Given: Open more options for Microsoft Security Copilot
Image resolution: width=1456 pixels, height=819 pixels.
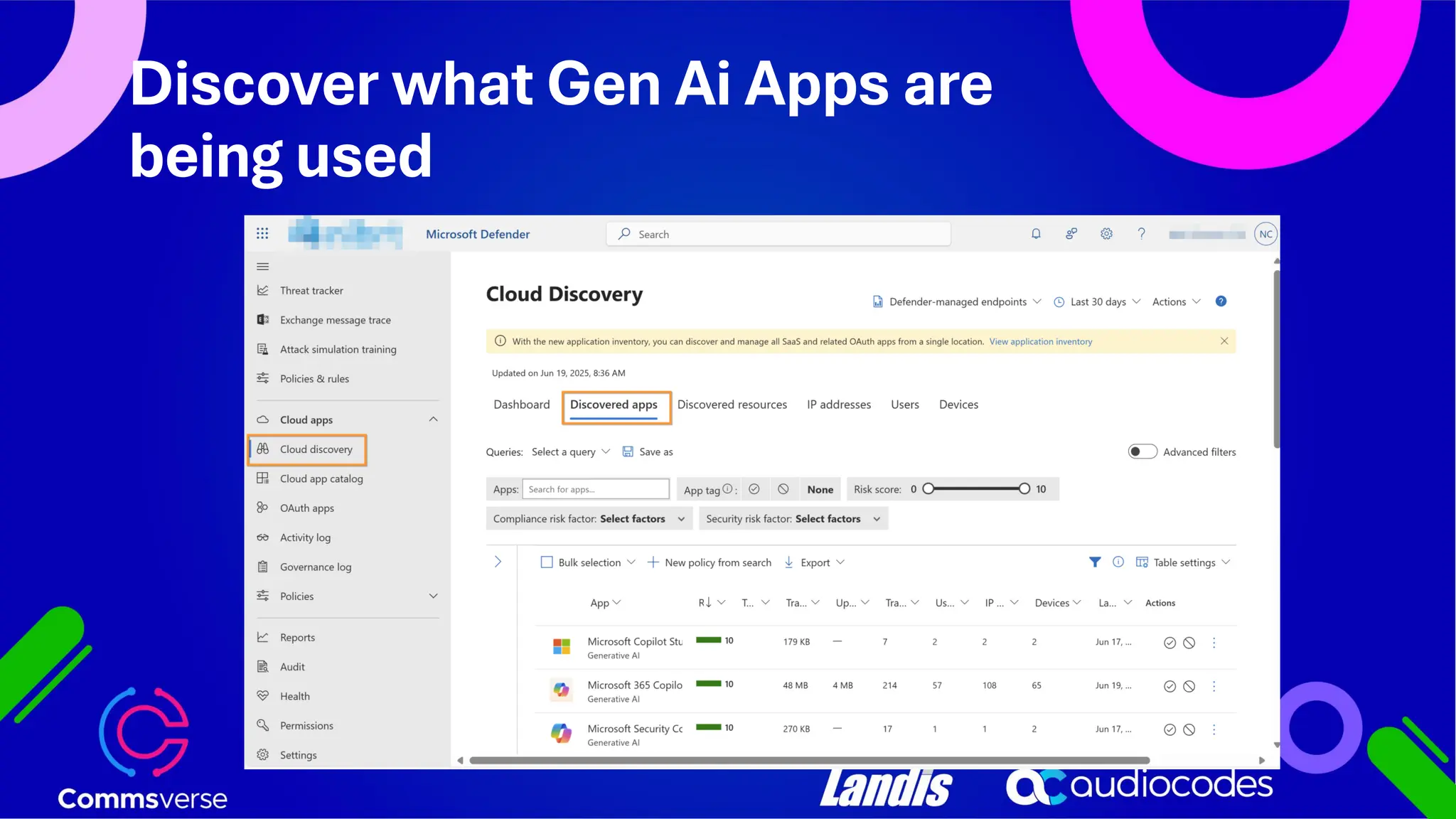Looking at the screenshot, I should [x=1214, y=729].
